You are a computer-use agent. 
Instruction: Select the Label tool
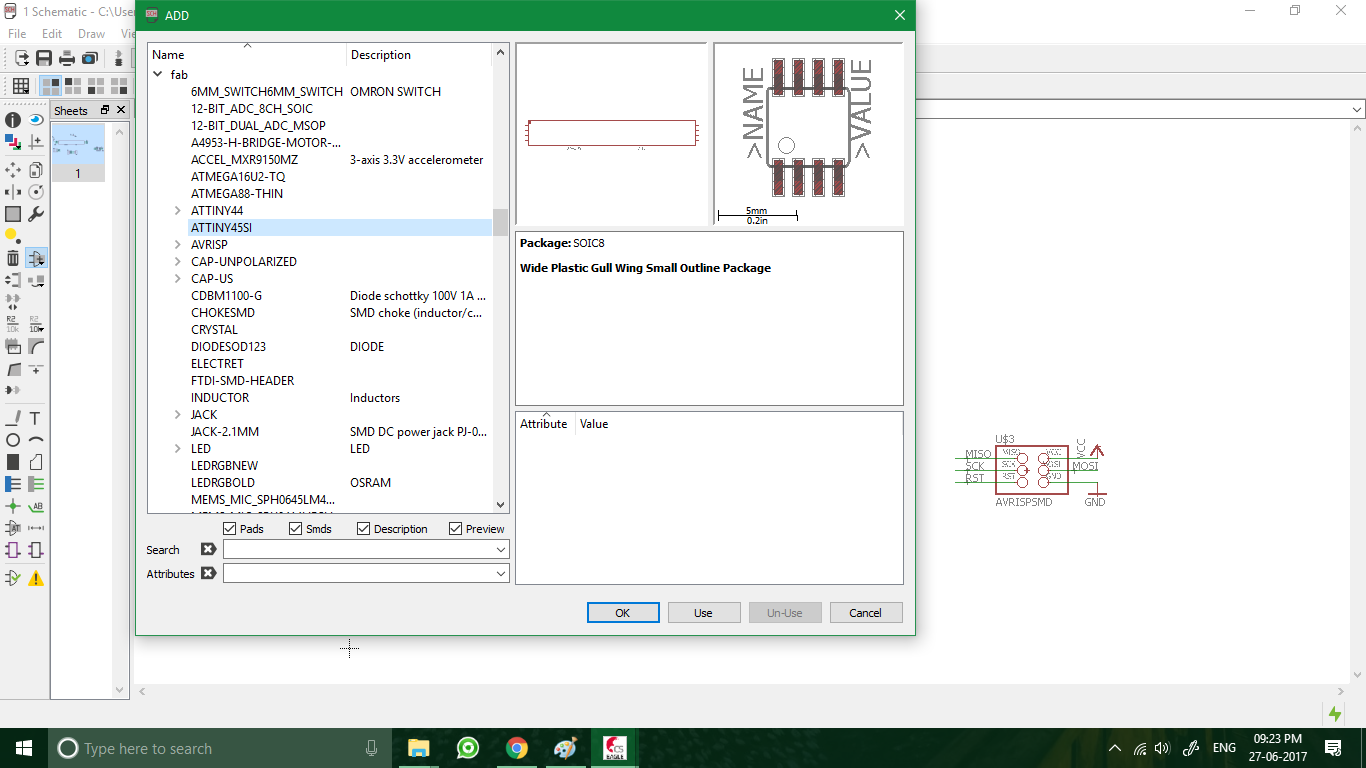point(36,506)
